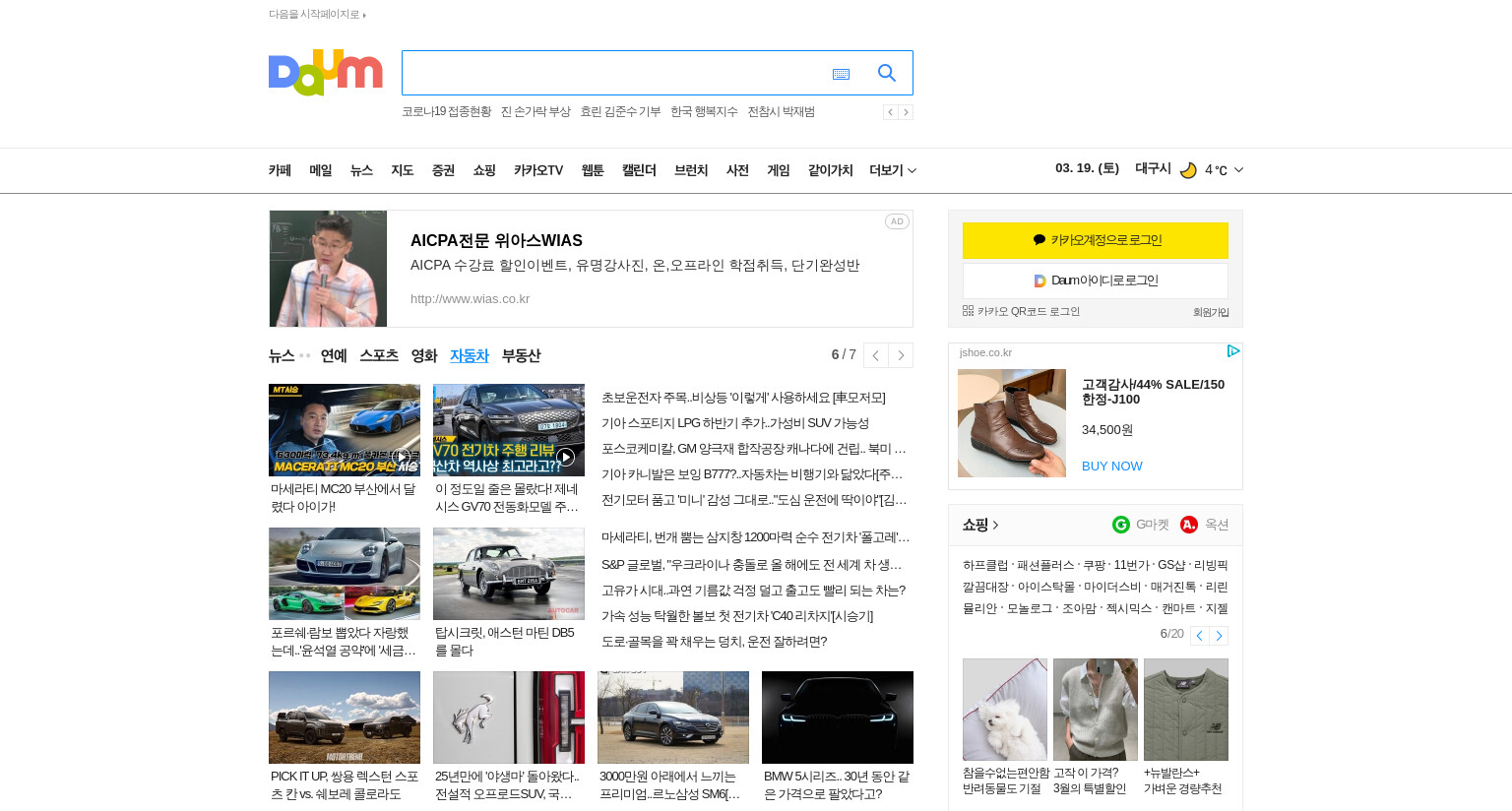
Task: Go to previous shopping page arrow
Action: tap(1199, 636)
